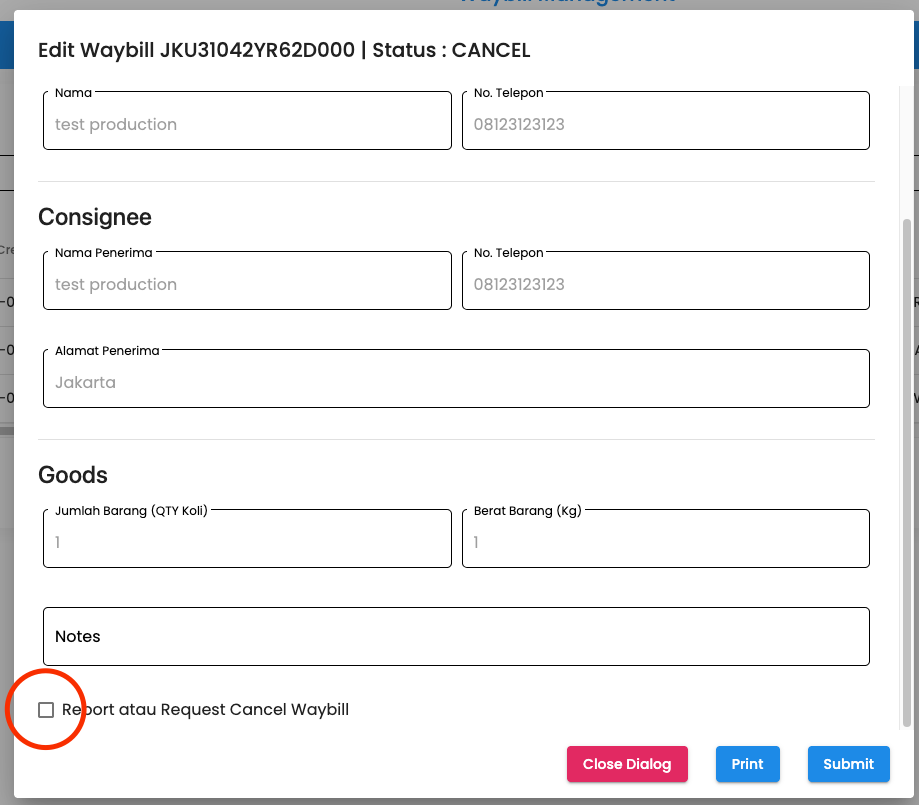
Task: Click the waybill number JKU31042YR62D000 in the title
Action: click(x=257, y=50)
